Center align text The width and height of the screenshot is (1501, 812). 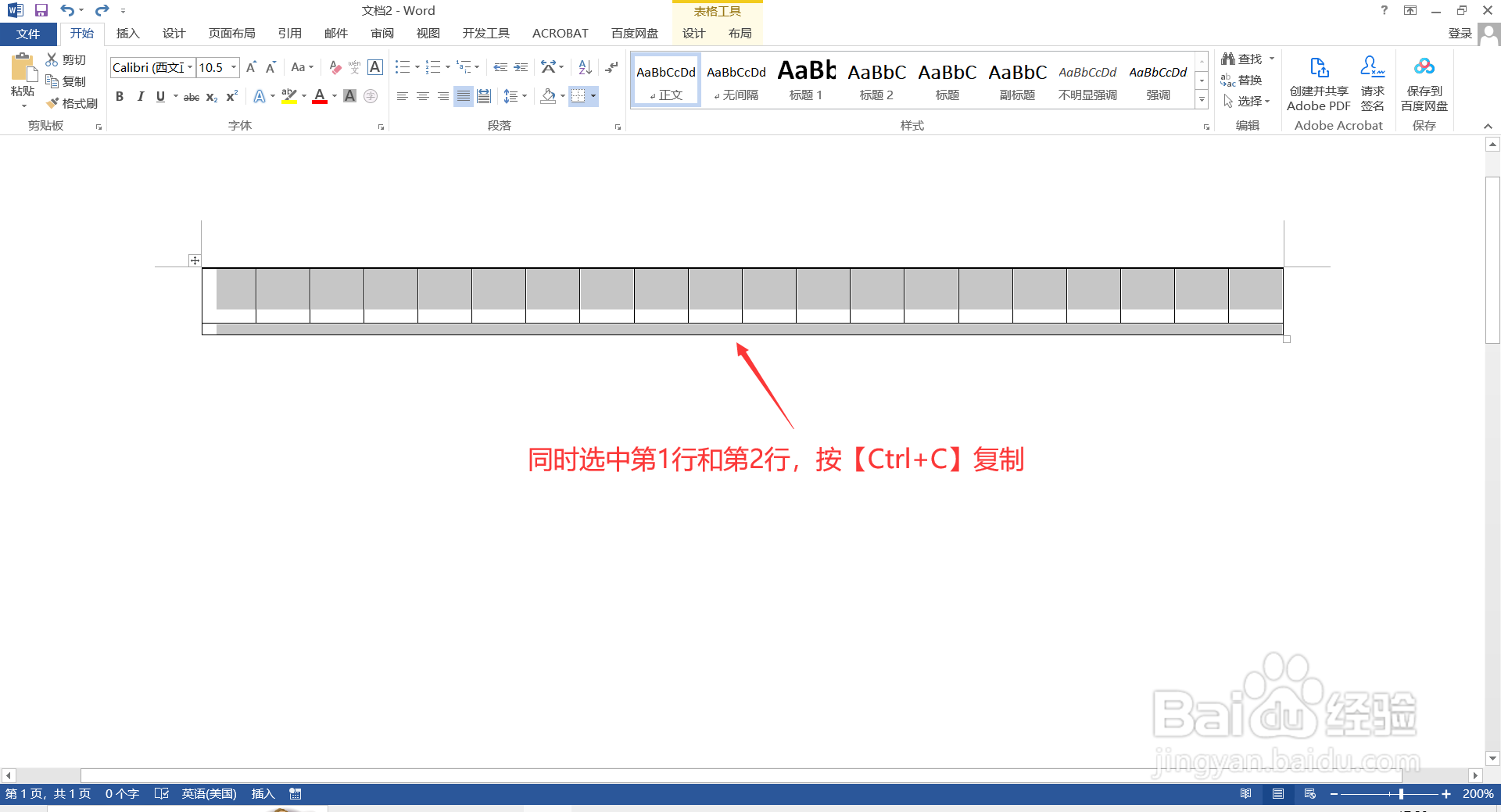point(423,96)
